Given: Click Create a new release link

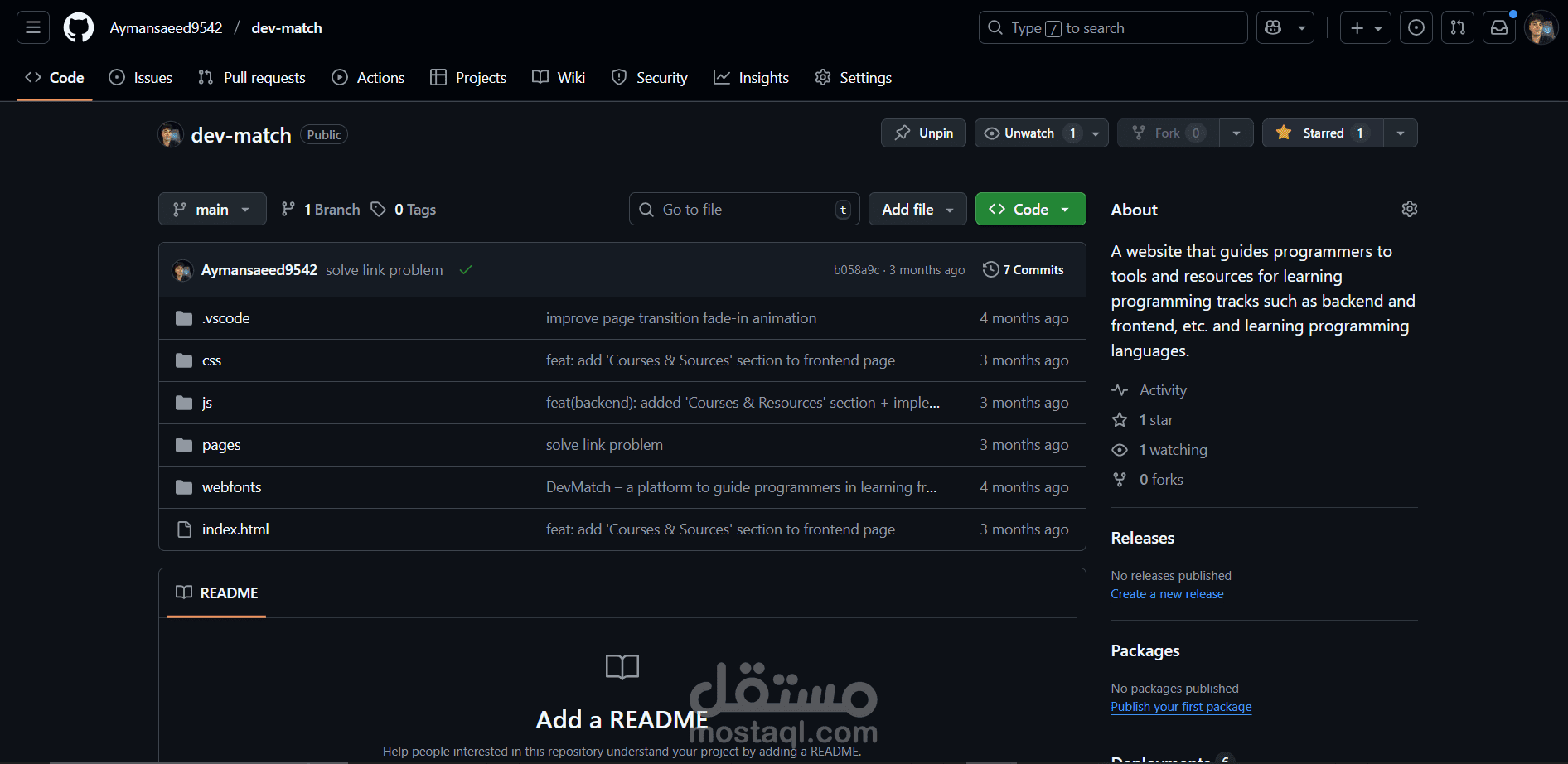Looking at the screenshot, I should [1167, 594].
